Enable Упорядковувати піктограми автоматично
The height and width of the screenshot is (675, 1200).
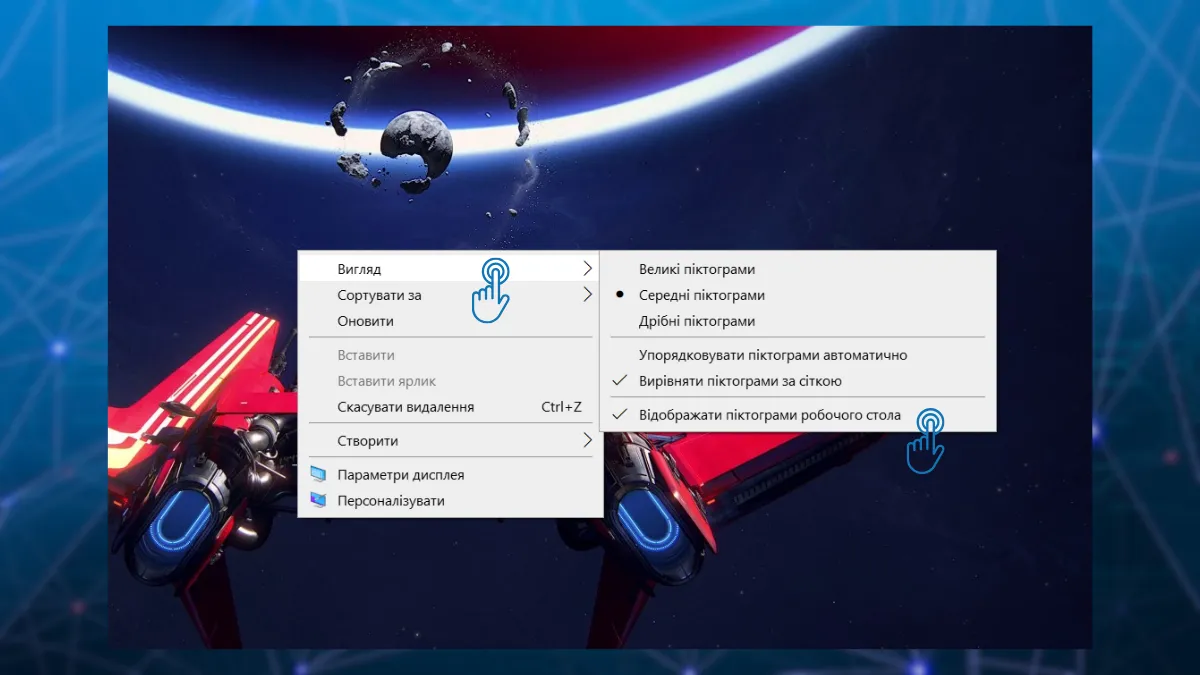(797, 355)
